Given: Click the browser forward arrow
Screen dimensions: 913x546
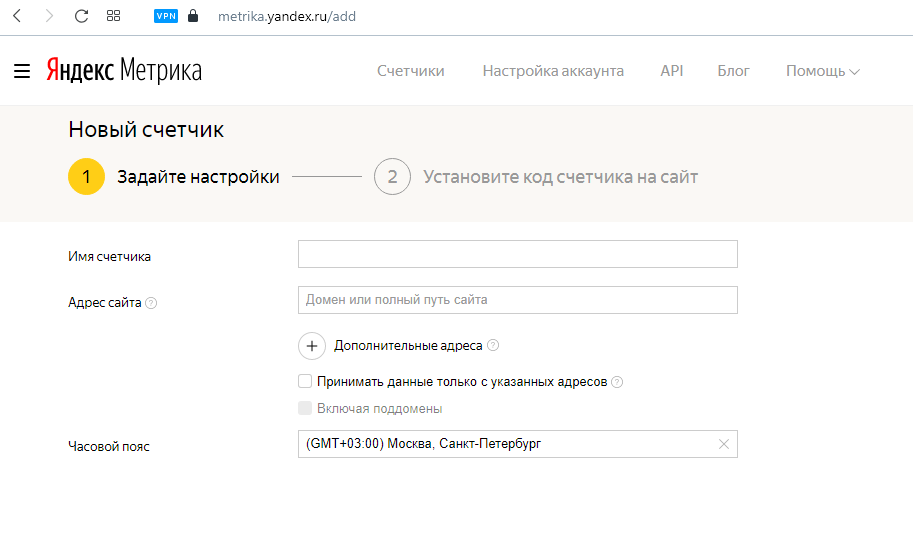Looking at the screenshot, I should pos(49,16).
